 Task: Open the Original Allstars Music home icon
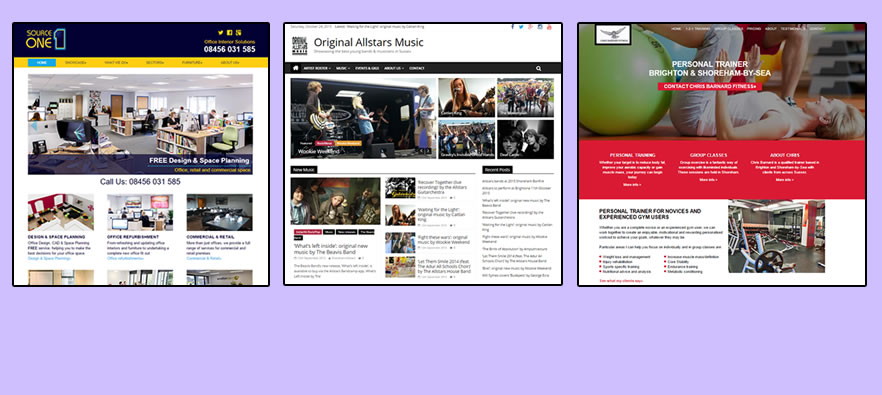pyautogui.click(x=296, y=68)
